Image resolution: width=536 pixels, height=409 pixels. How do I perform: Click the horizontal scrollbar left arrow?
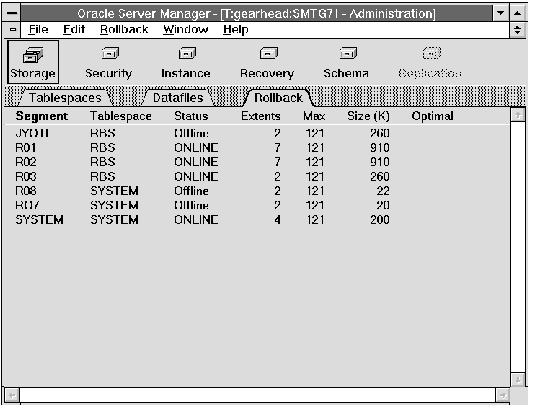click(x=12, y=396)
